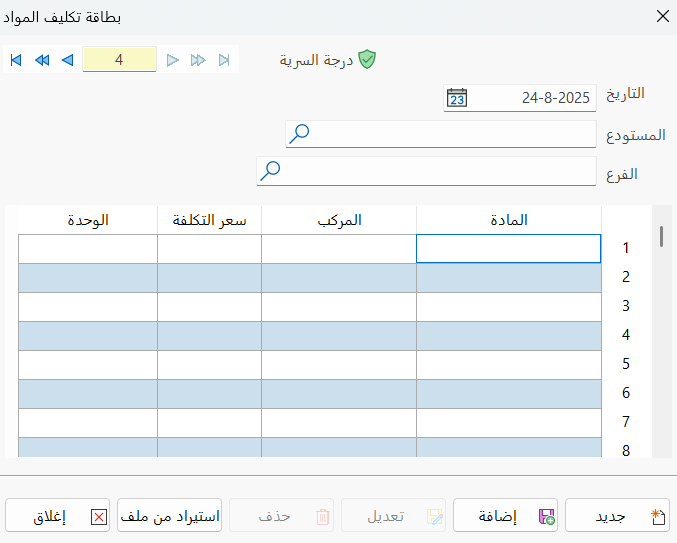This screenshot has height=543, width=677.
Task: Close the بطاقة تكليف المواد window
Action: [662, 16]
